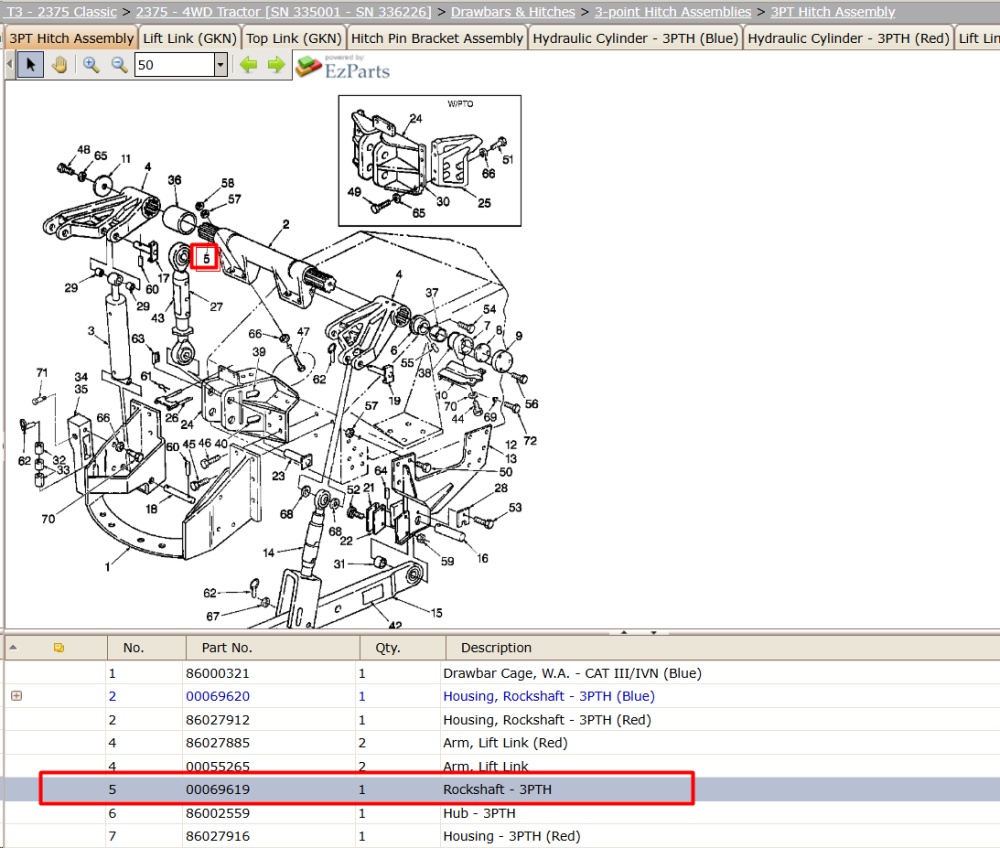Click callout number 2 on diagram
Image resolution: width=1000 pixels, height=848 pixels.
coord(286,224)
